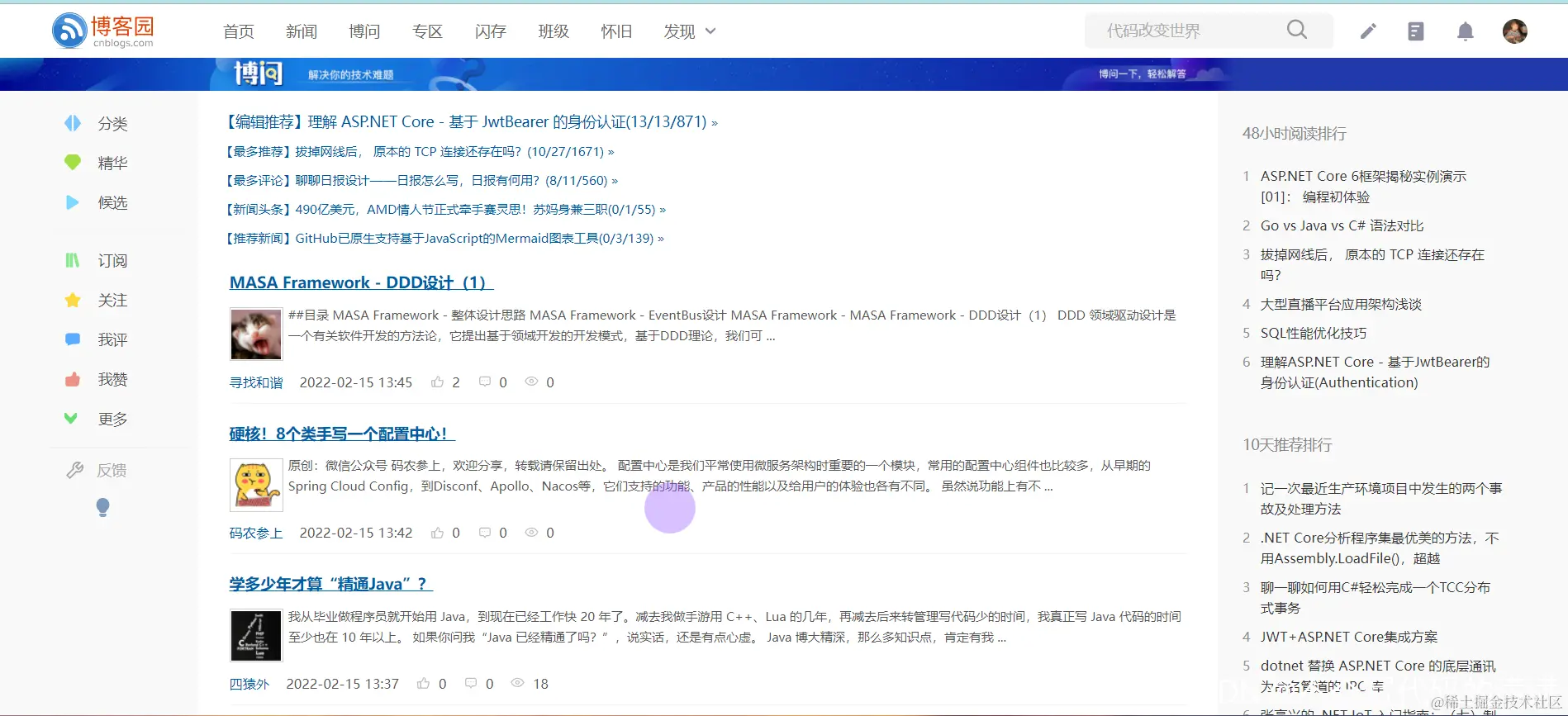
Task: Open author 寻找和谐 profile
Action: coord(256,382)
